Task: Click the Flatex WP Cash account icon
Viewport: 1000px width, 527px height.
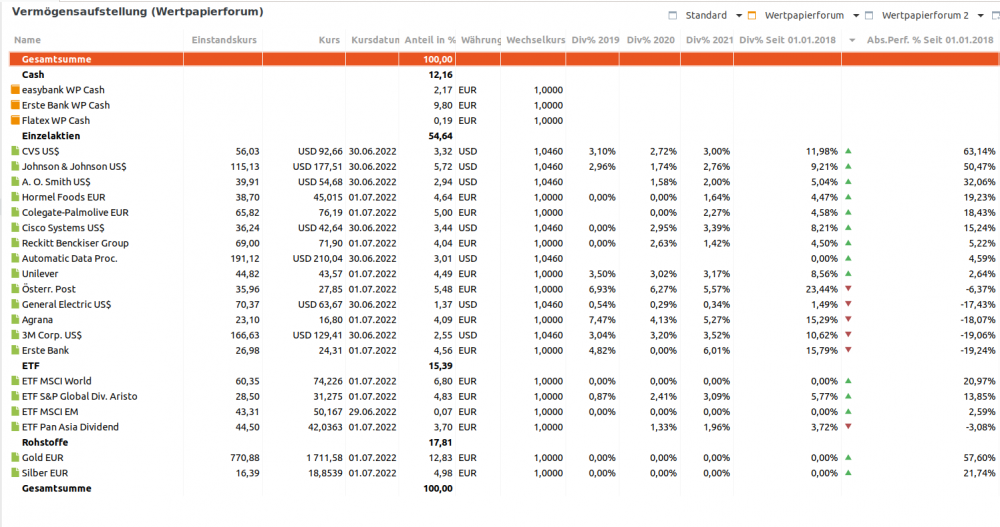Action: point(15,120)
